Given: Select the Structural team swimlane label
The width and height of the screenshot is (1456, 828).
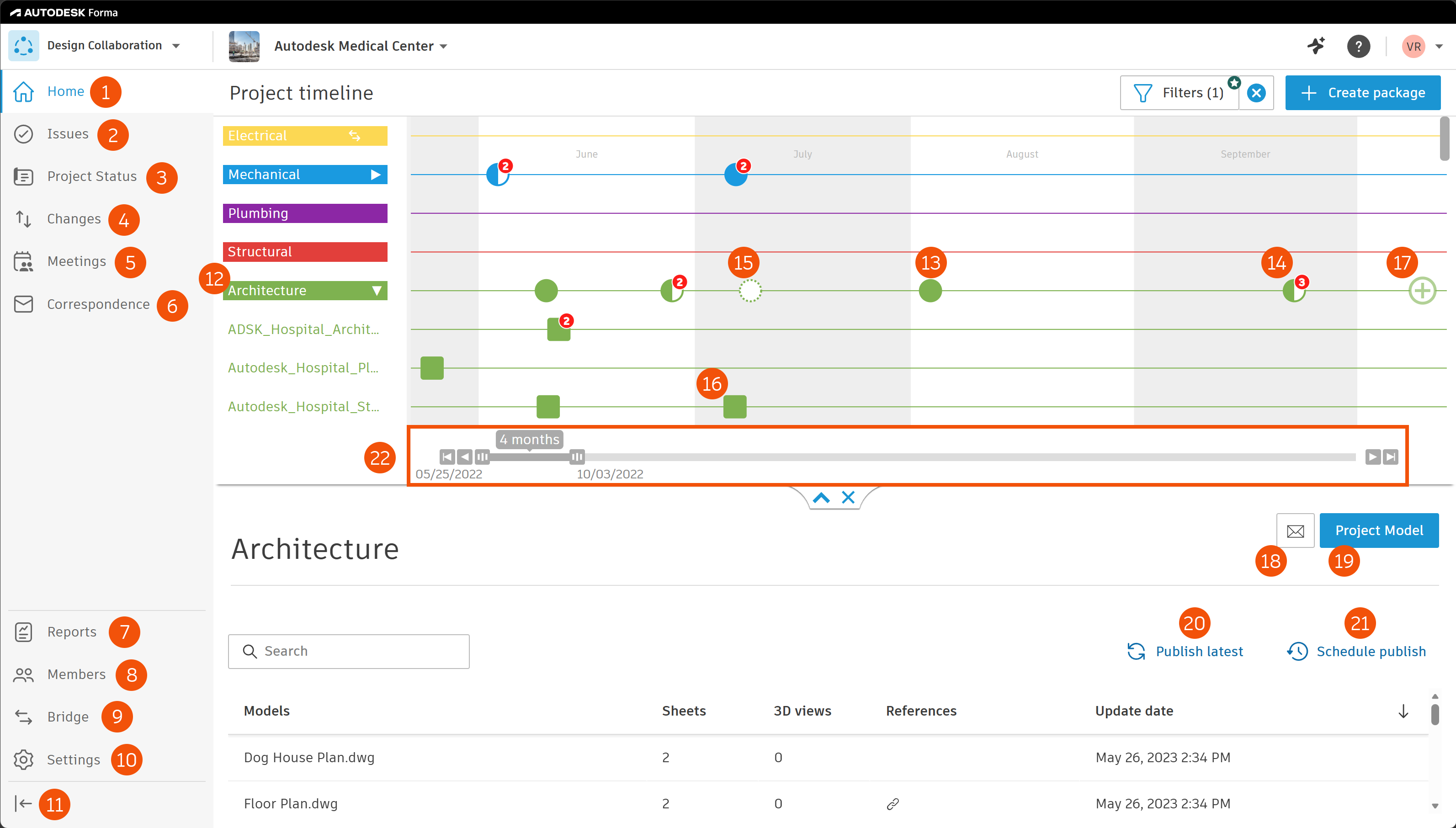Looking at the screenshot, I should click(x=305, y=252).
